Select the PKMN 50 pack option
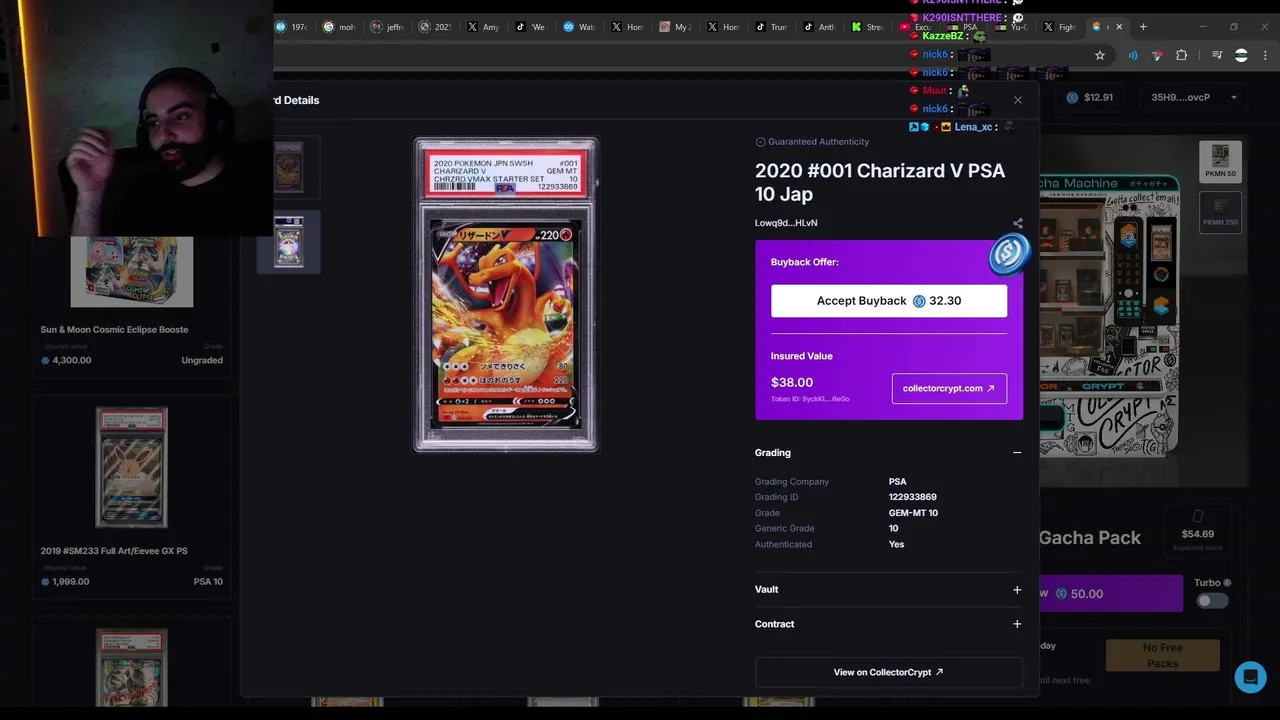The width and height of the screenshot is (1280, 720). [1220, 161]
